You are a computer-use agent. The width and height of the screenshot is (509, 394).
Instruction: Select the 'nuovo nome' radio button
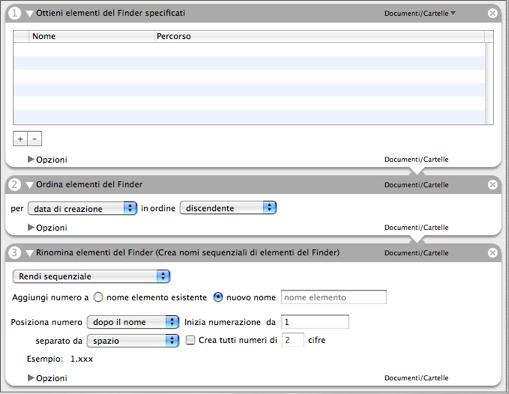coord(218,297)
